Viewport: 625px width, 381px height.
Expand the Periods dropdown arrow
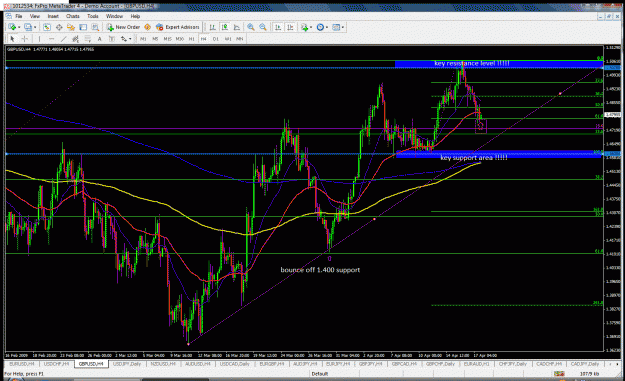[x=327, y=27]
